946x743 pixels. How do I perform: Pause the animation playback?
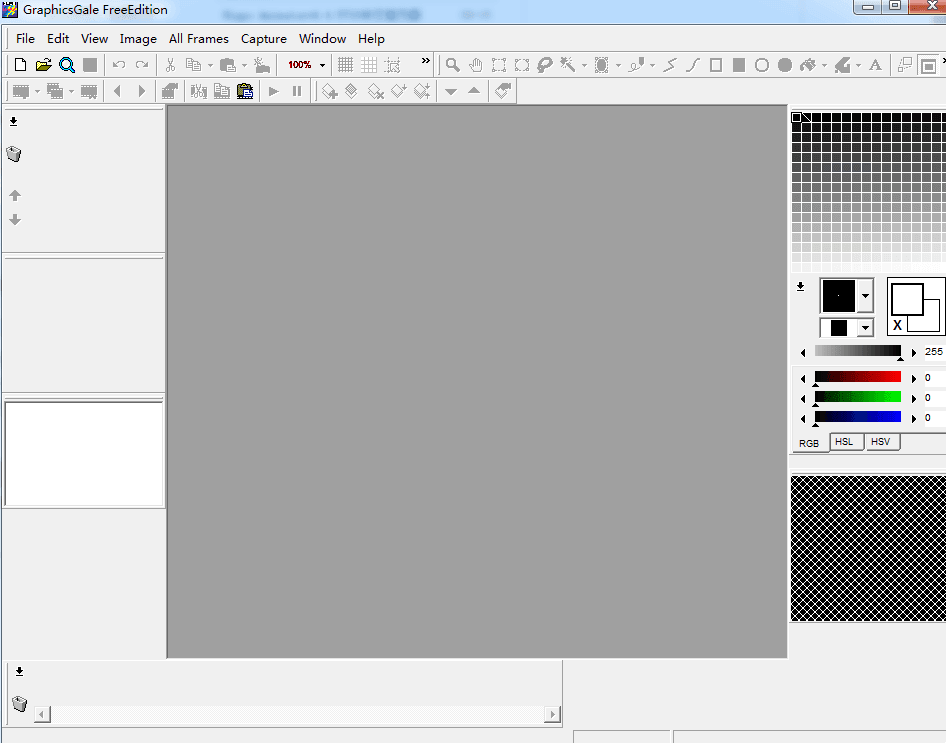[x=297, y=91]
